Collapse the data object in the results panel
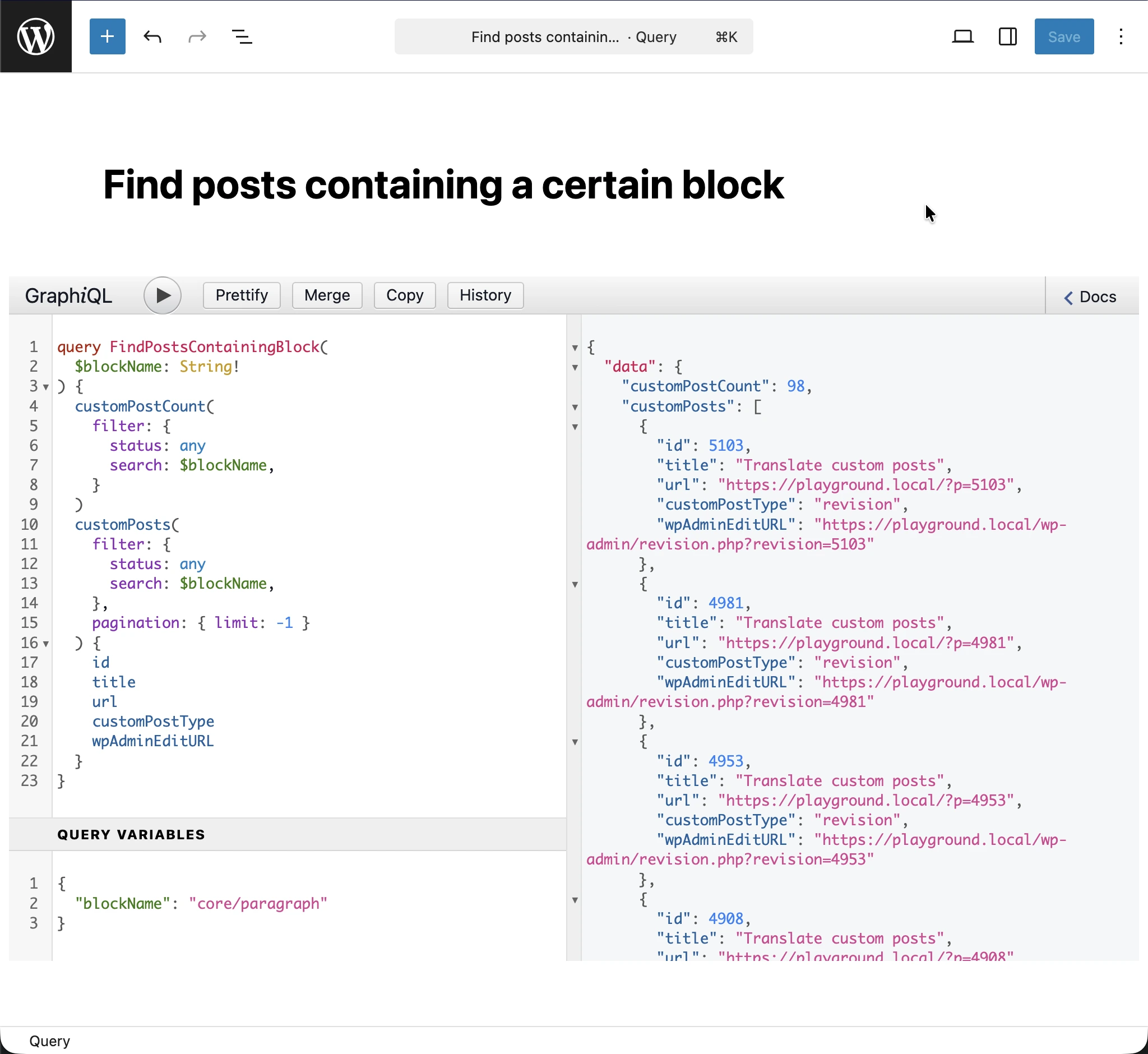The width and height of the screenshot is (1148, 1054). (x=575, y=367)
